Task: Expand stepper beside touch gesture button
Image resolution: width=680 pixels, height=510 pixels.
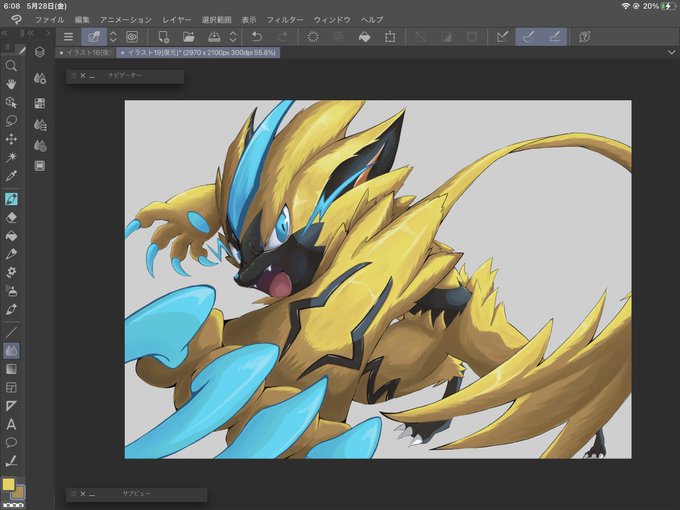Action: [x=113, y=37]
